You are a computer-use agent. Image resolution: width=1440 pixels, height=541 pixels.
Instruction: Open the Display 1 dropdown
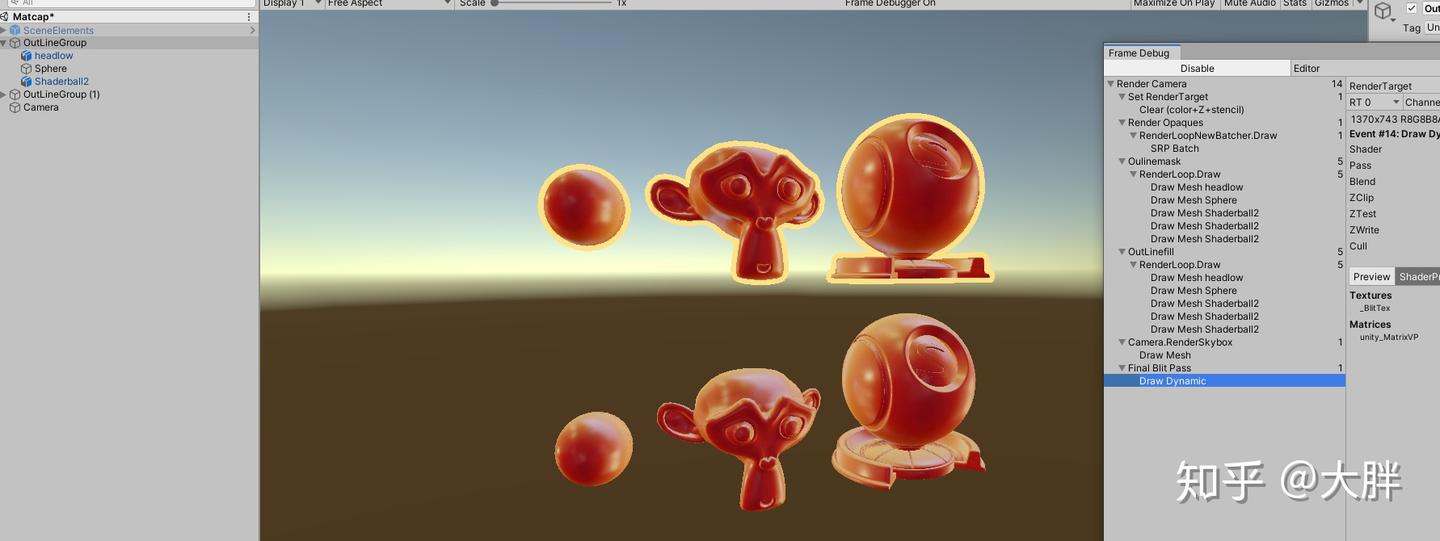[292, 4]
